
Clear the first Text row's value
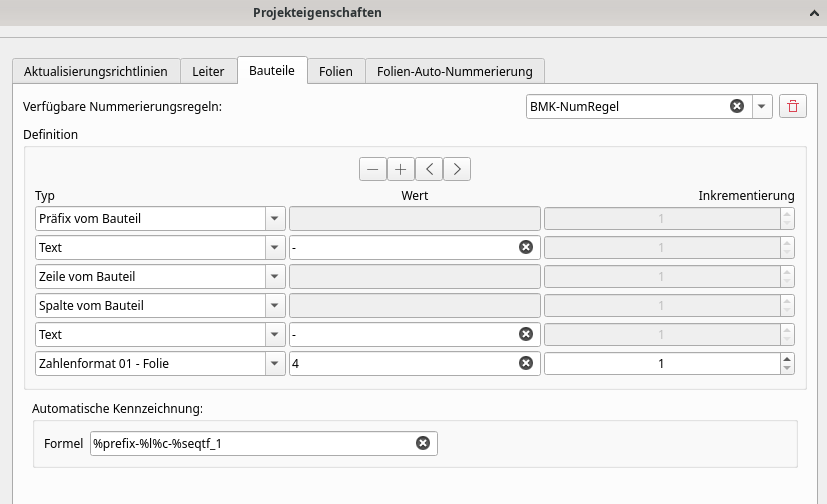click(x=526, y=247)
